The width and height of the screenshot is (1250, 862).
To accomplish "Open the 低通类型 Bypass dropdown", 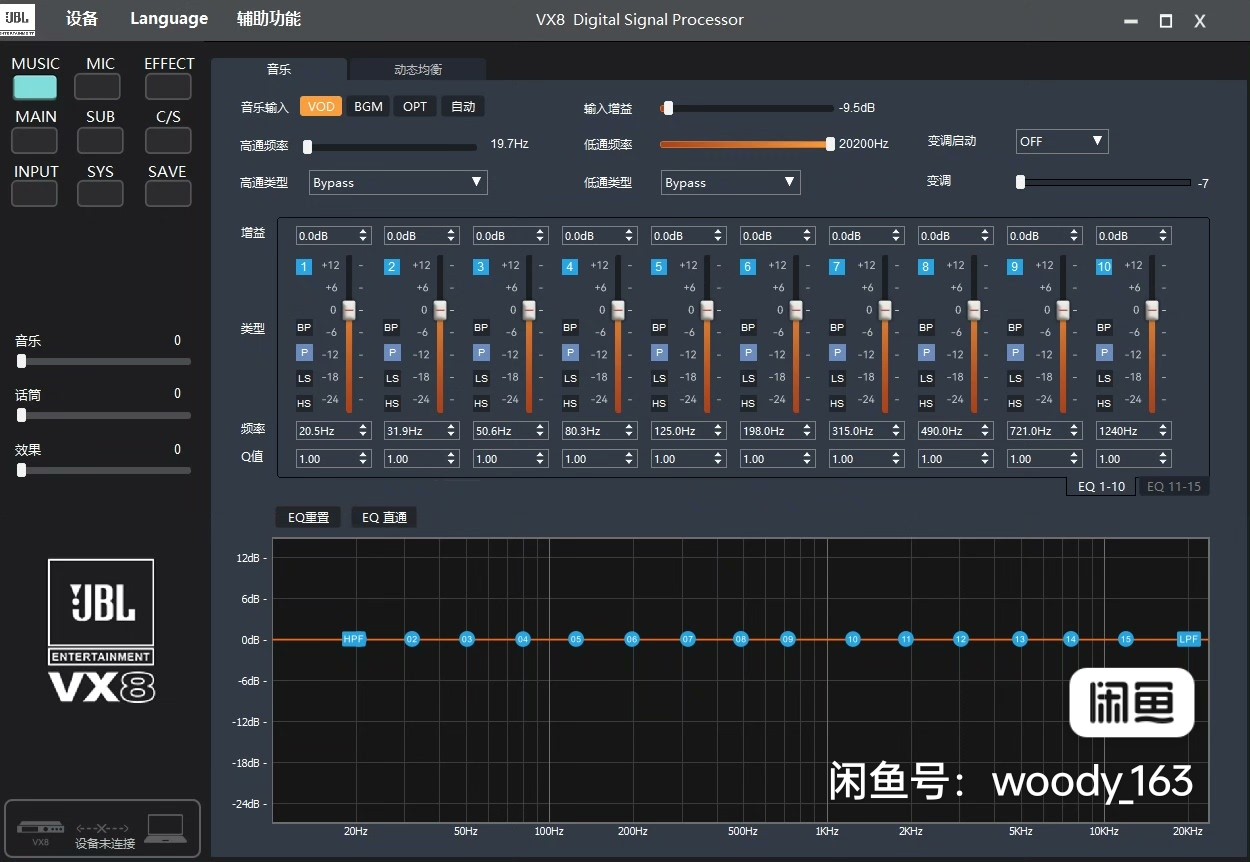I will click(x=731, y=182).
